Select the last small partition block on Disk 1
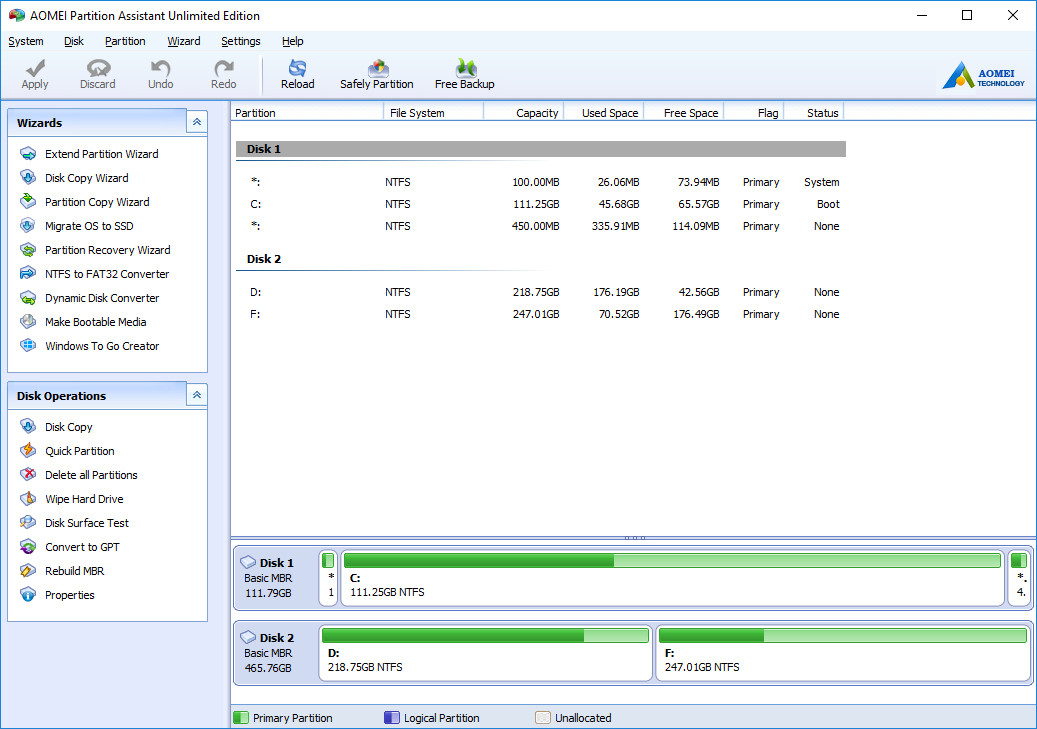Viewport: 1037px width, 729px height. pyautogui.click(x=1019, y=578)
